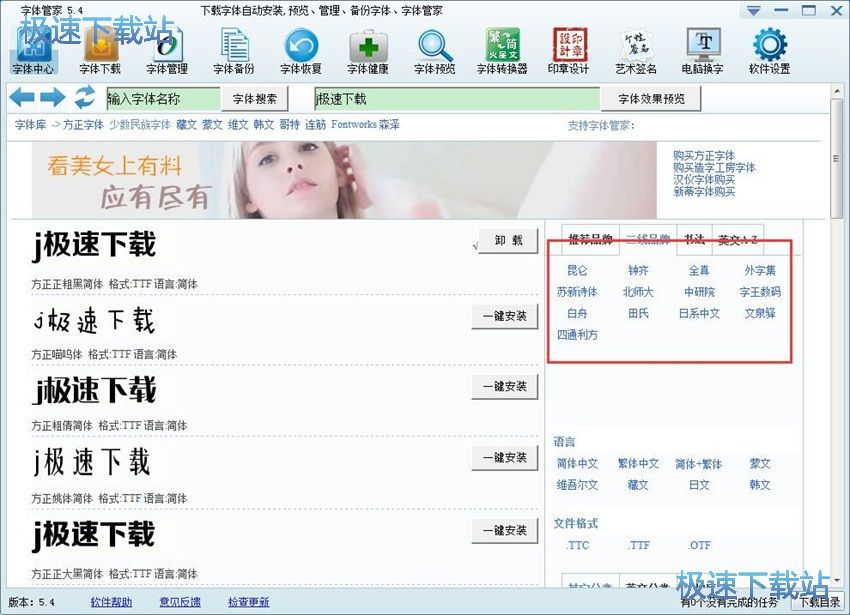Click the 下载目录 button

pyautogui.click(x=820, y=602)
